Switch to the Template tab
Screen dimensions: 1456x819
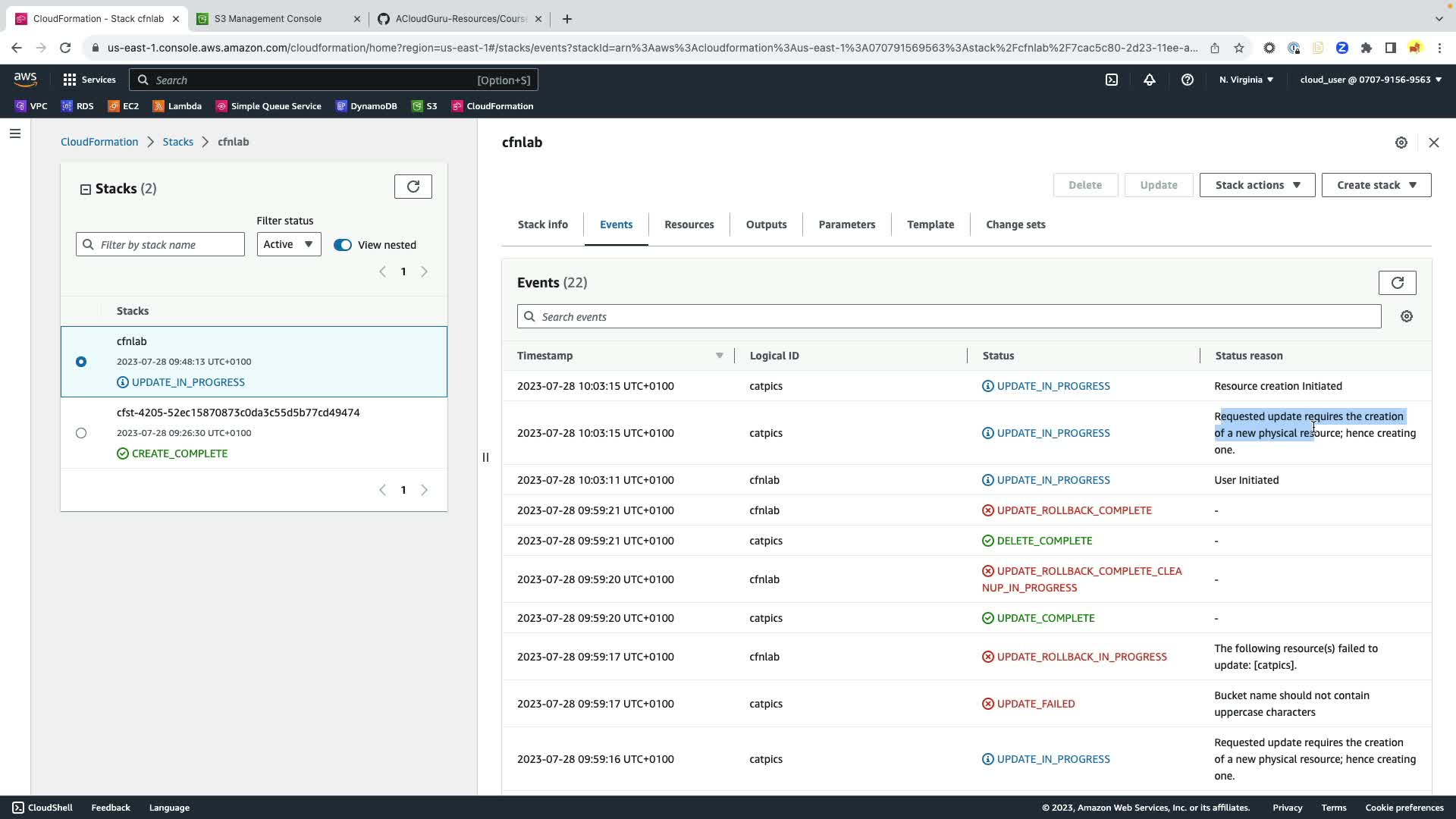(x=930, y=224)
